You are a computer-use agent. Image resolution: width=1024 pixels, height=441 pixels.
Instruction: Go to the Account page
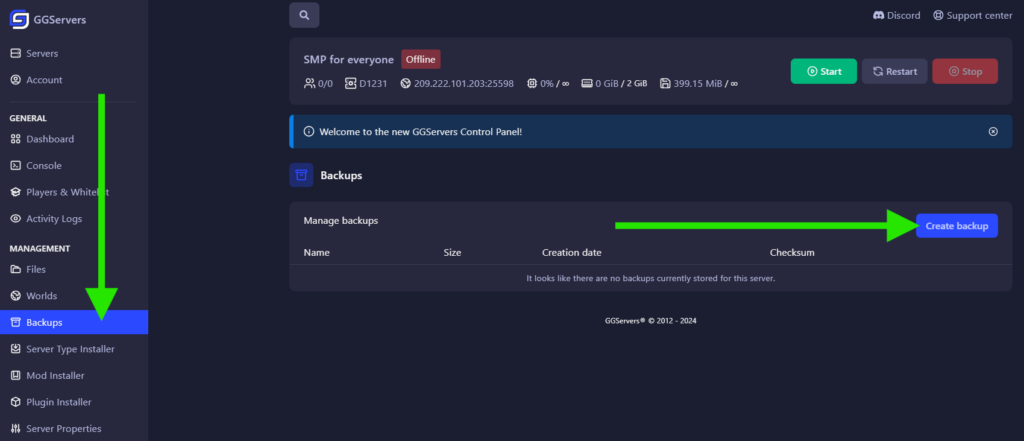pyautogui.click(x=44, y=80)
